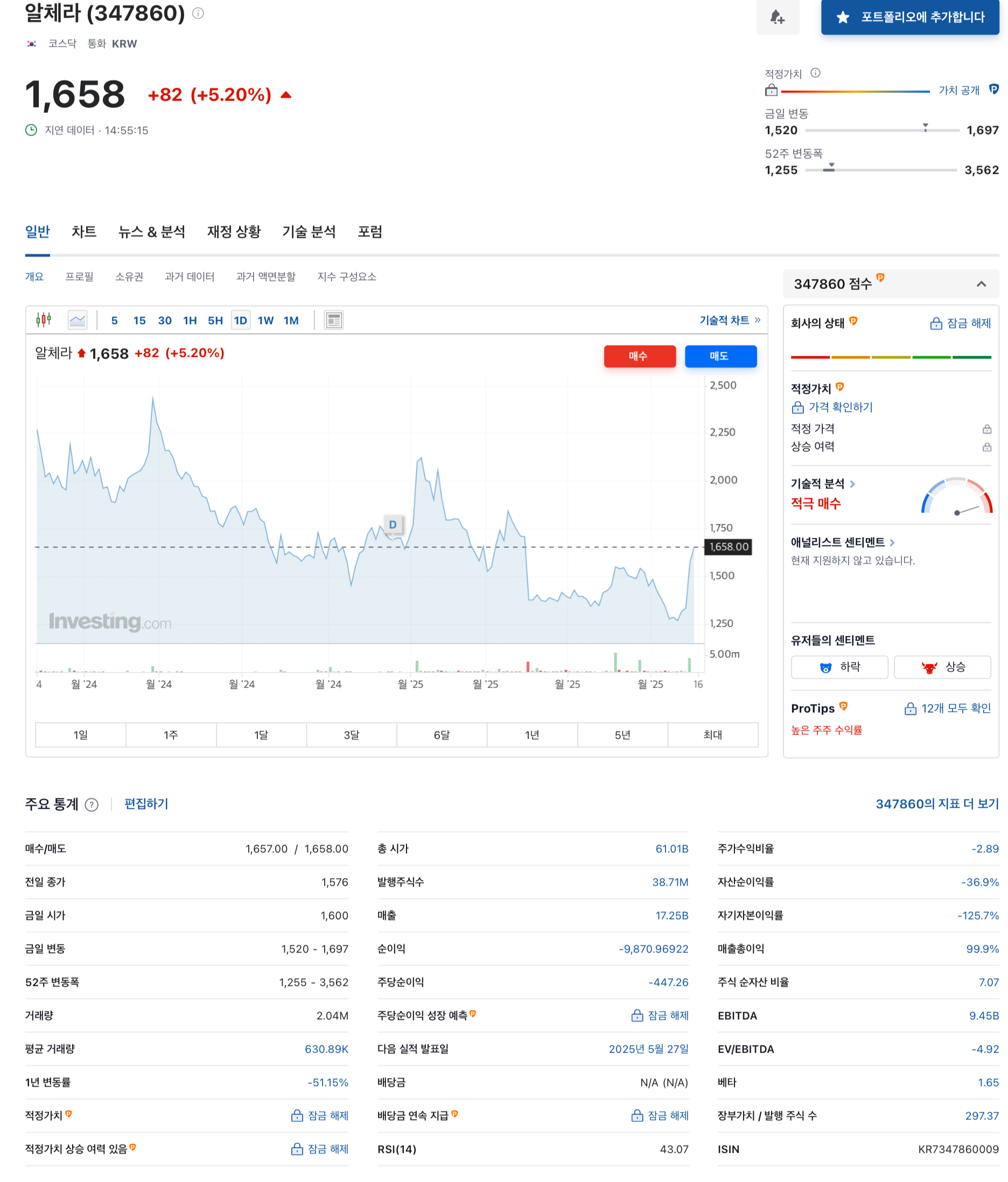The width and height of the screenshot is (1008, 1182).
Task: Expand 기술적 분석 via its chevron
Action: pyautogui.click(x=852, y=484)
